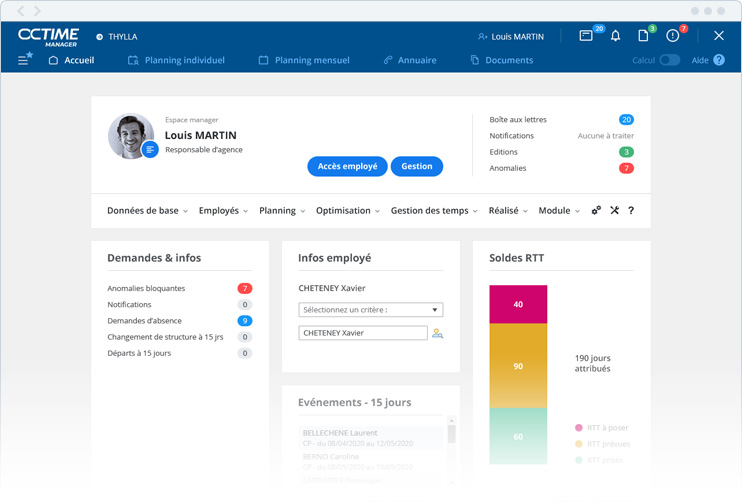Expand the Optimisation menu

coord(347,211)
